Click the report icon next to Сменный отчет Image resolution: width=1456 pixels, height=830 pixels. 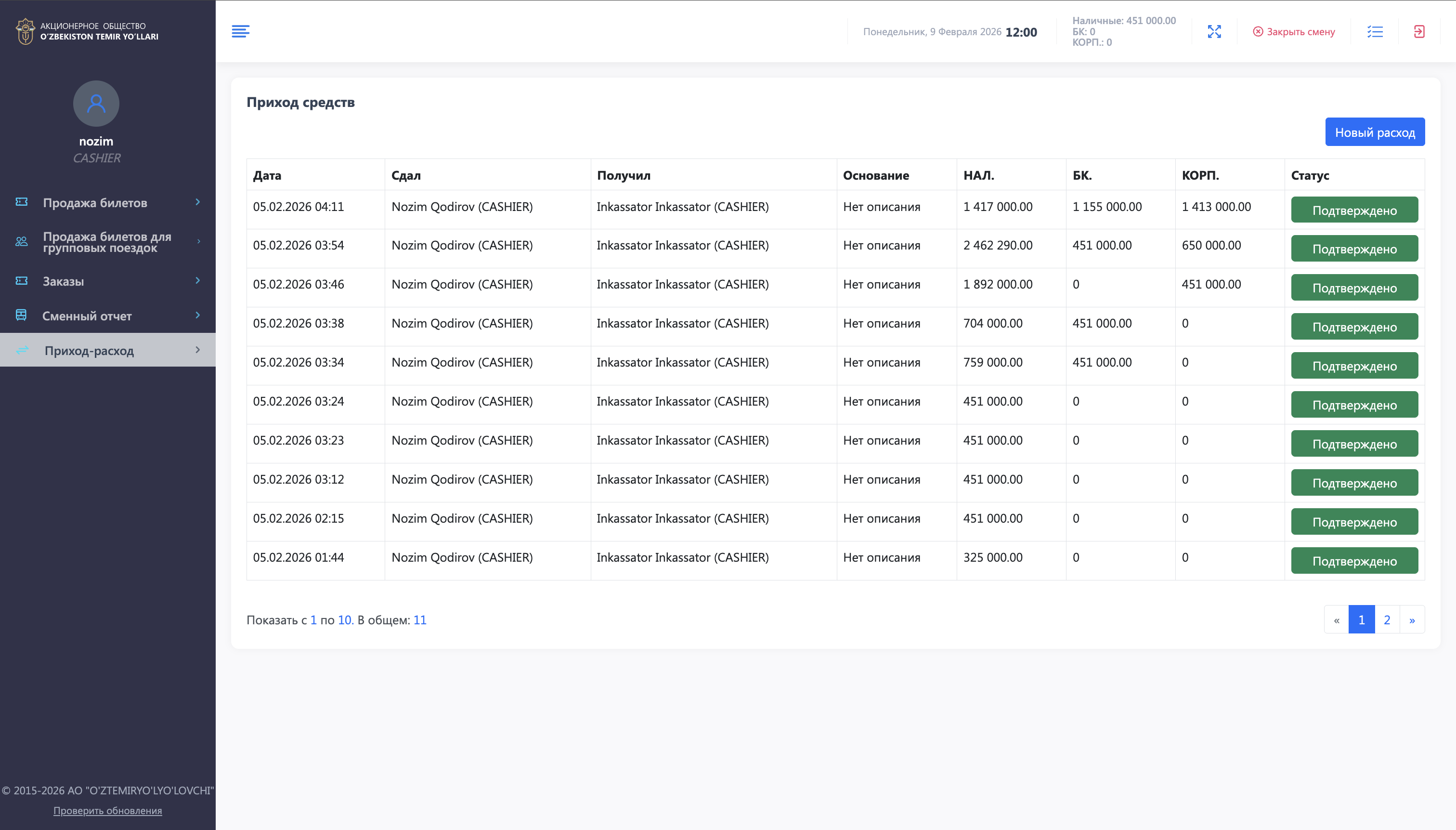(21, 315)
